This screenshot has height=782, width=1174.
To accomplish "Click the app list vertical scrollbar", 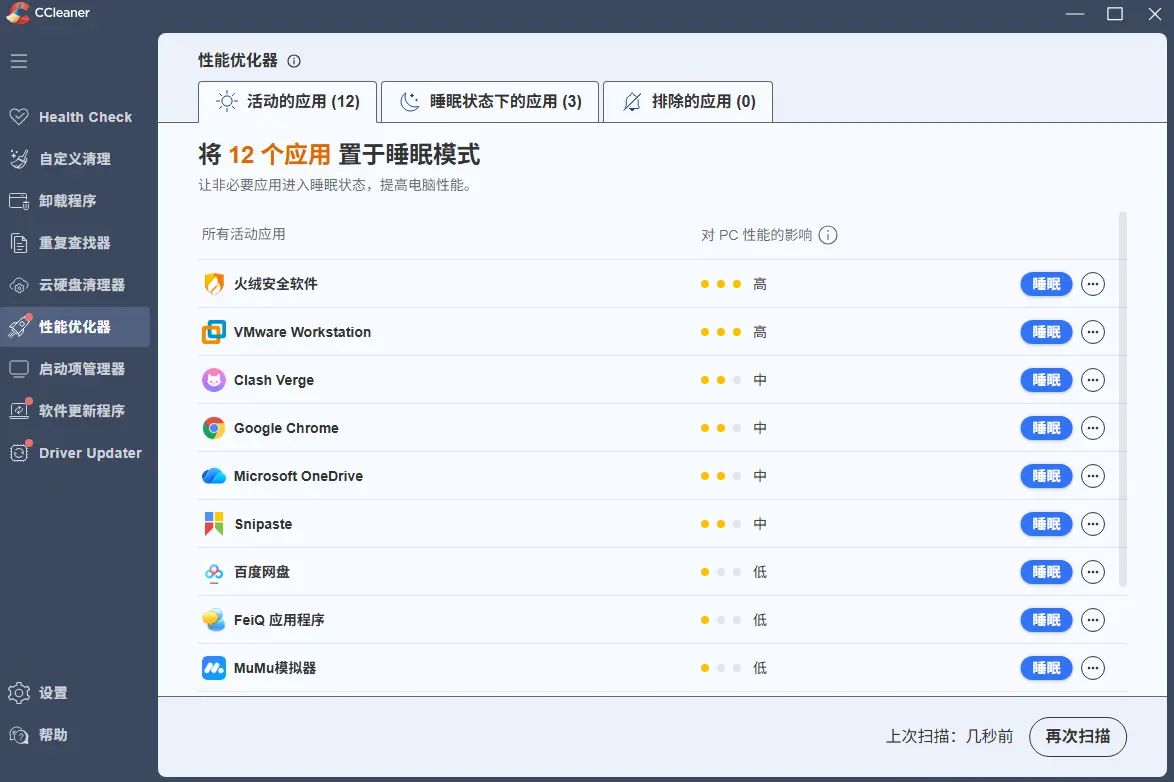I will pos(1122,399).
